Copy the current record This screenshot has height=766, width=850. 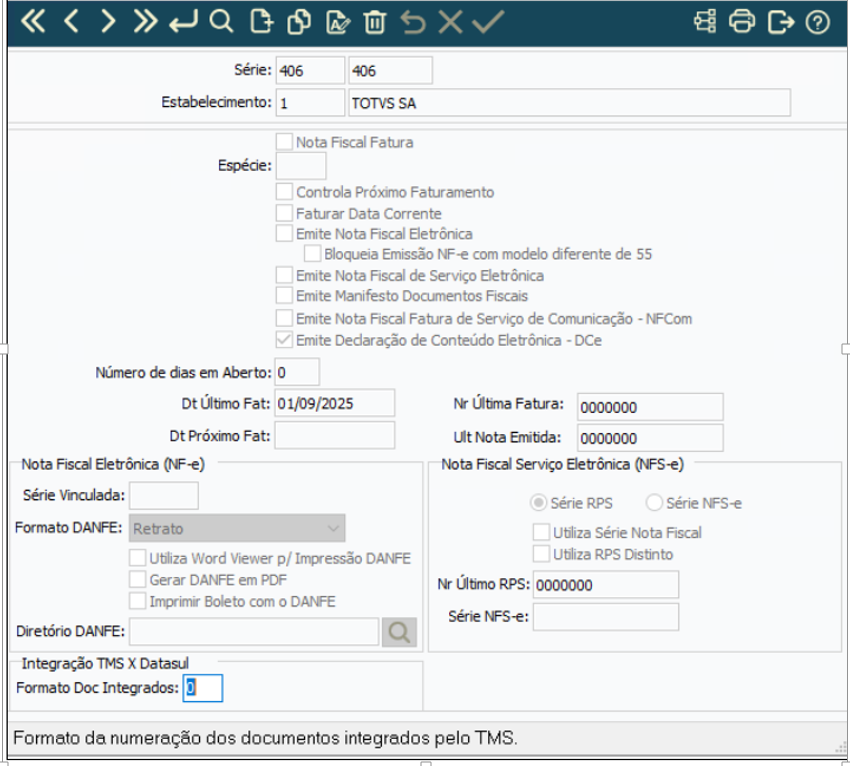click(299, 22)
